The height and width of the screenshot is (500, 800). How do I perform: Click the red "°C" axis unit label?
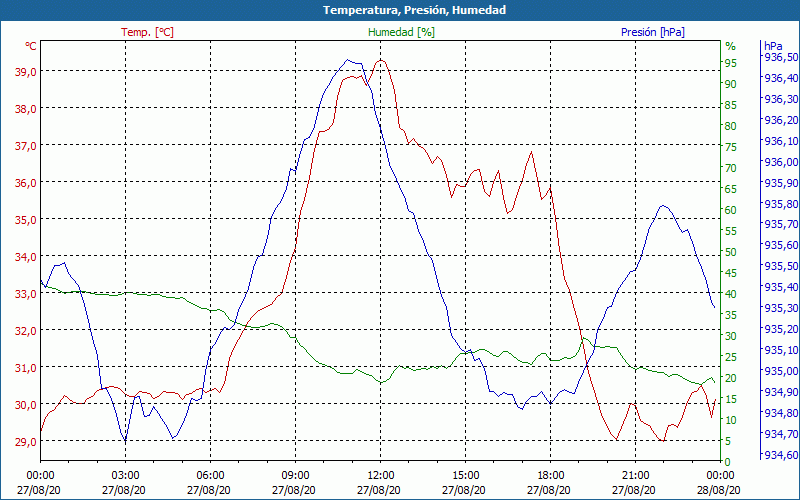click(x=31, y=46)
